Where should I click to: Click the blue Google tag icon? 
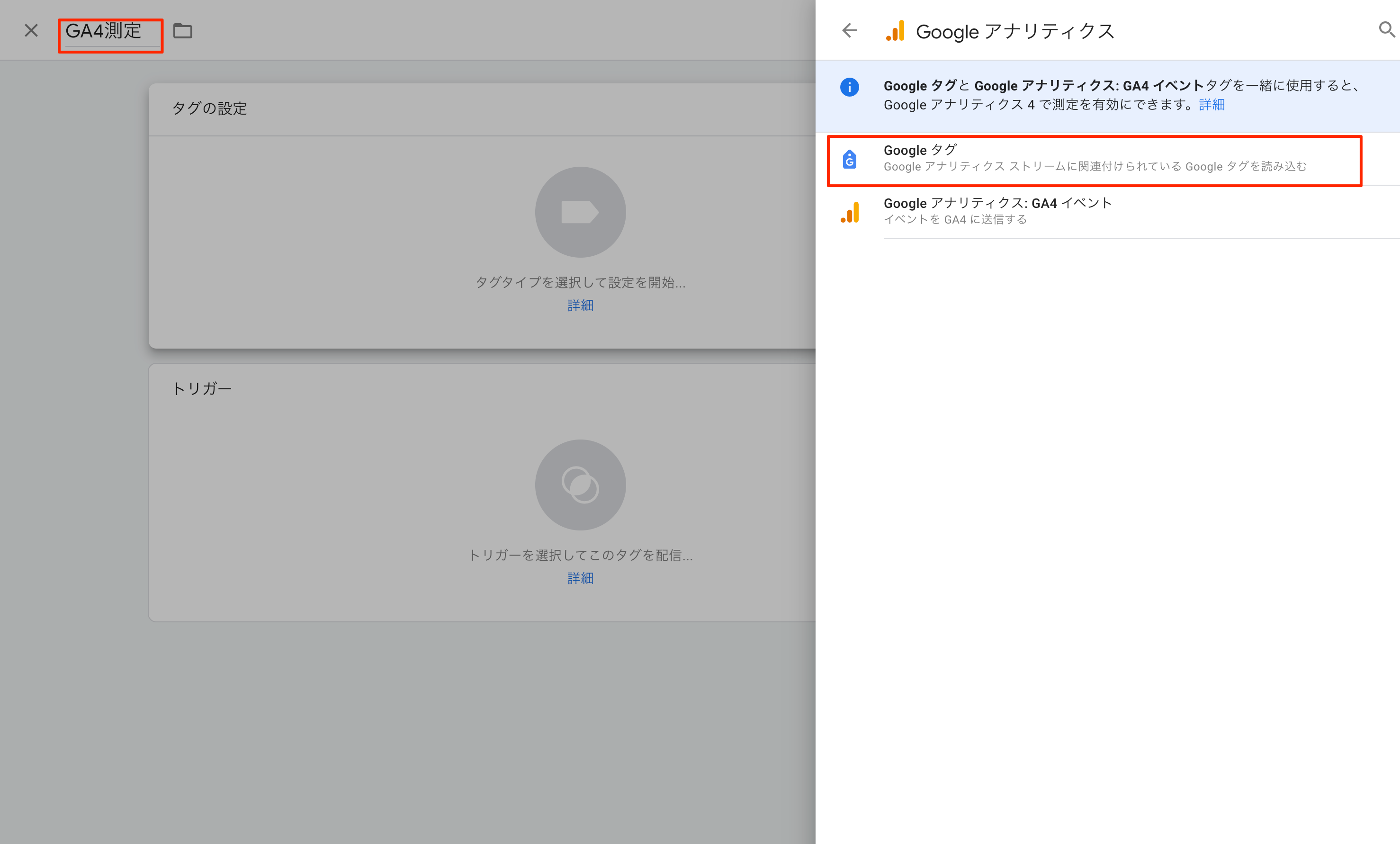click(x=849, y=159)
